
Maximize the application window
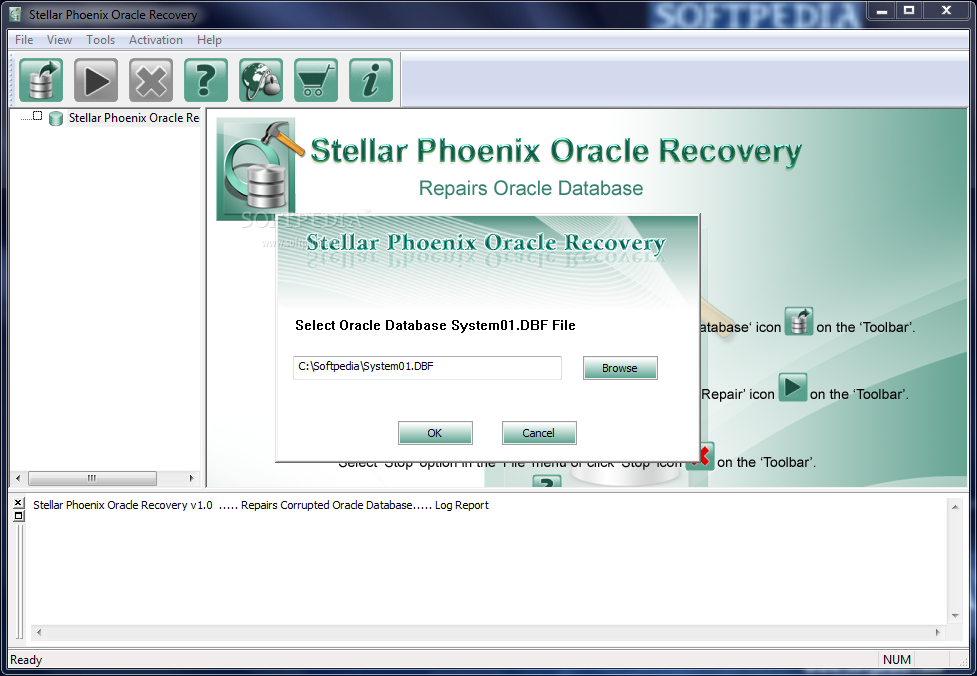[909, 11]
